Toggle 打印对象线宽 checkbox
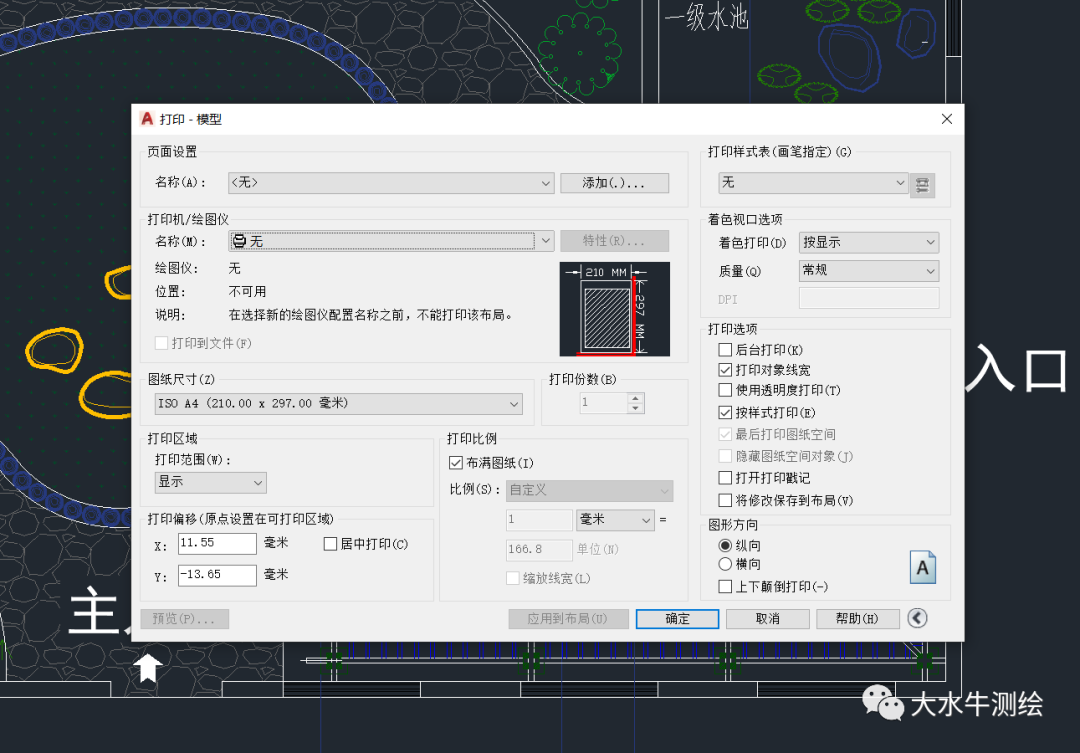 (726, 370)
